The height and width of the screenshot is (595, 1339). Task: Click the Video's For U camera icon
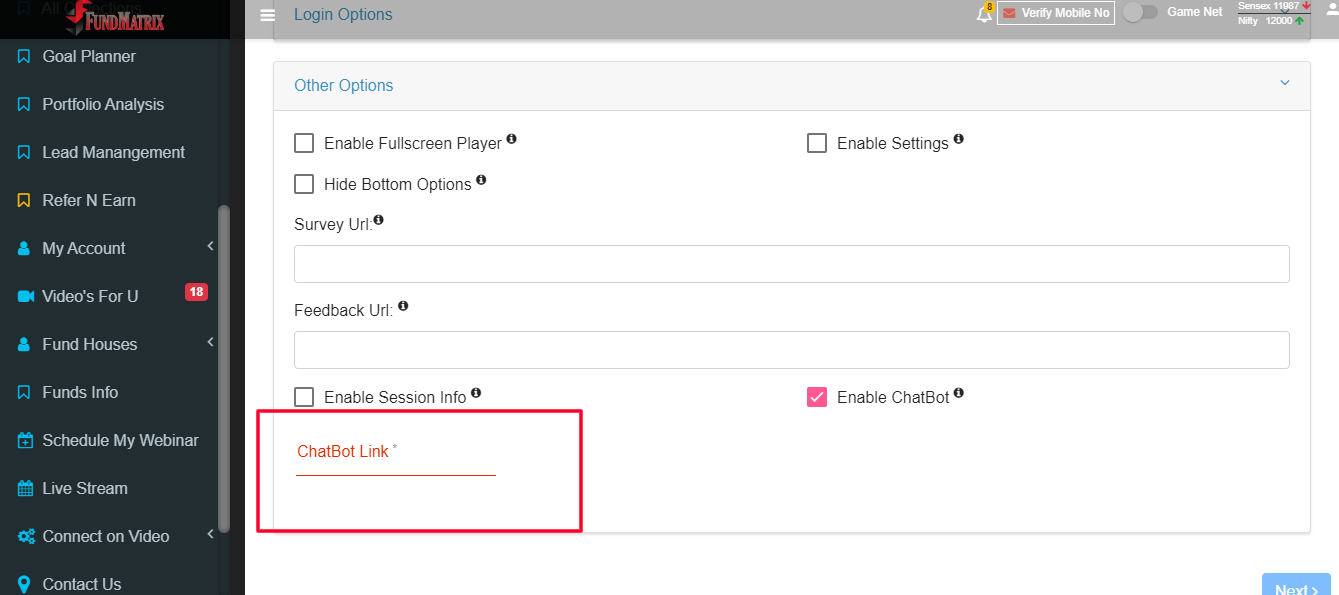point(25,296)
